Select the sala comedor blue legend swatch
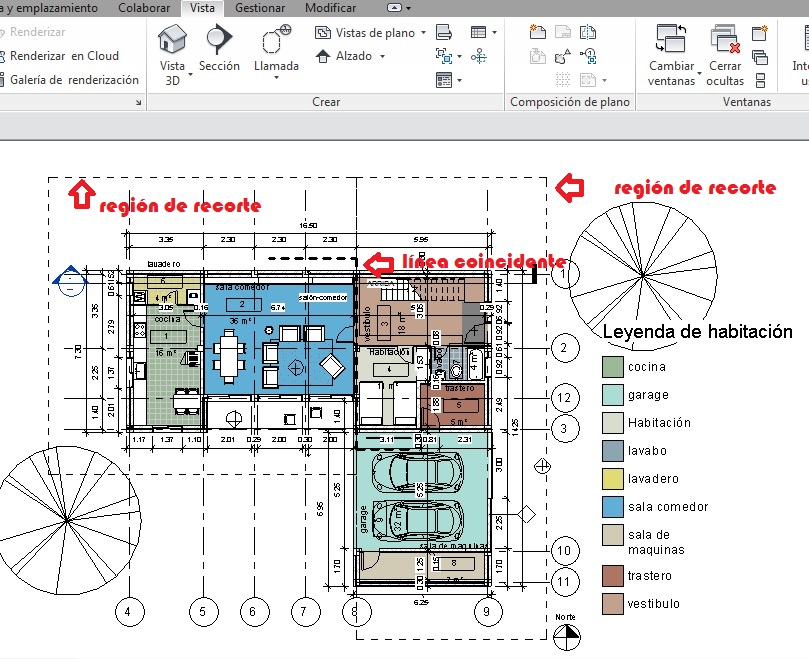The height and width of the screenshot is (659, 809). click(612, 506)
